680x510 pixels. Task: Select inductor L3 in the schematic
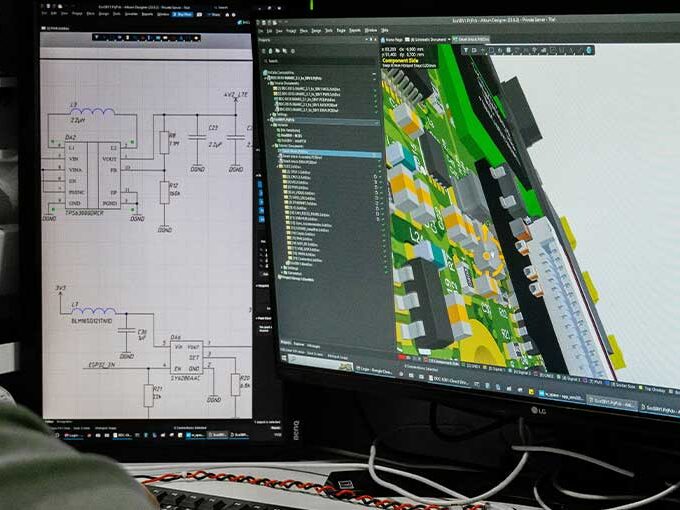pyautogui.click(x=92, y=111)
